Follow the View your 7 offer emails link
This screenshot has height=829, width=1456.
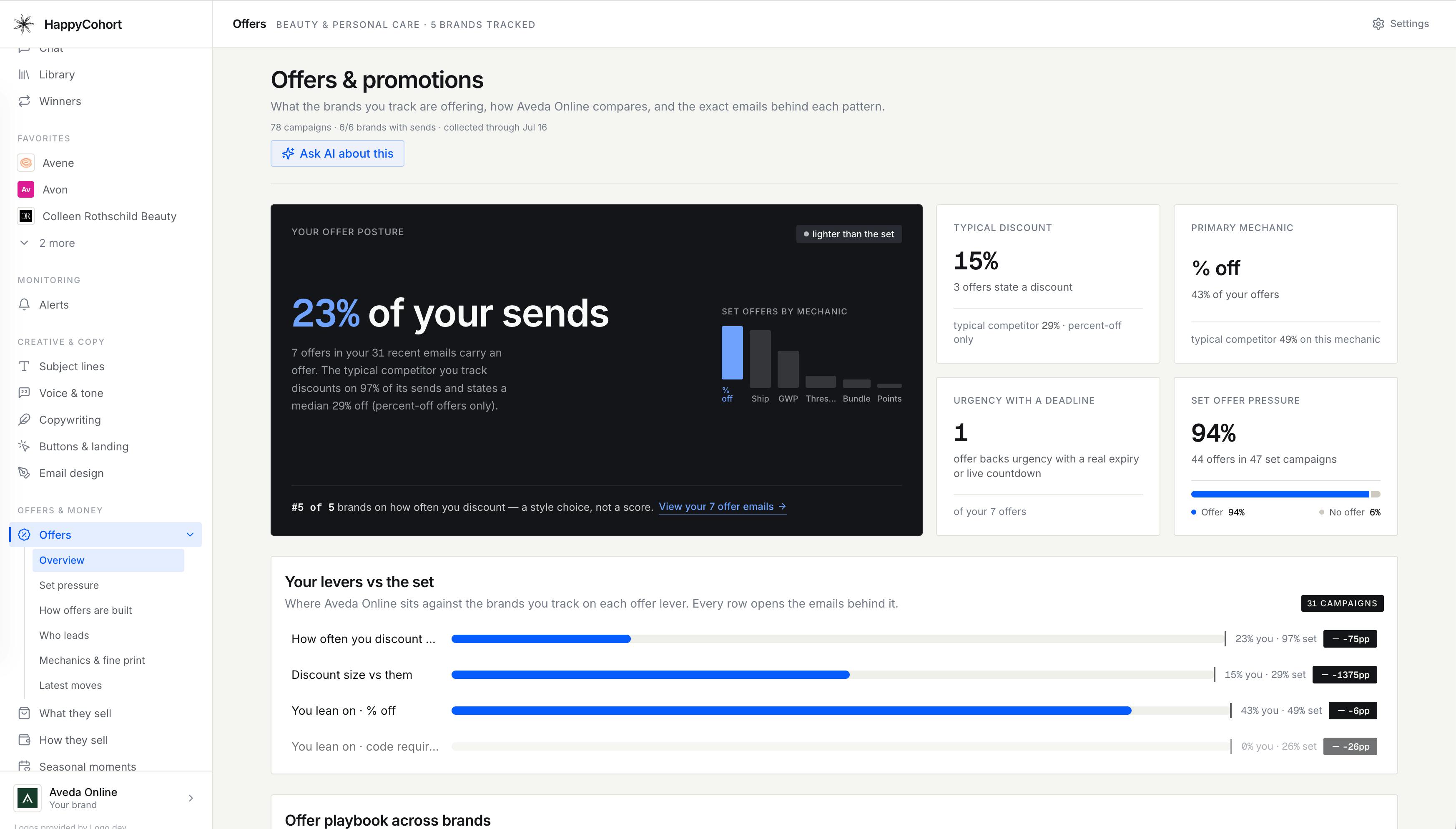coord(722,507)
